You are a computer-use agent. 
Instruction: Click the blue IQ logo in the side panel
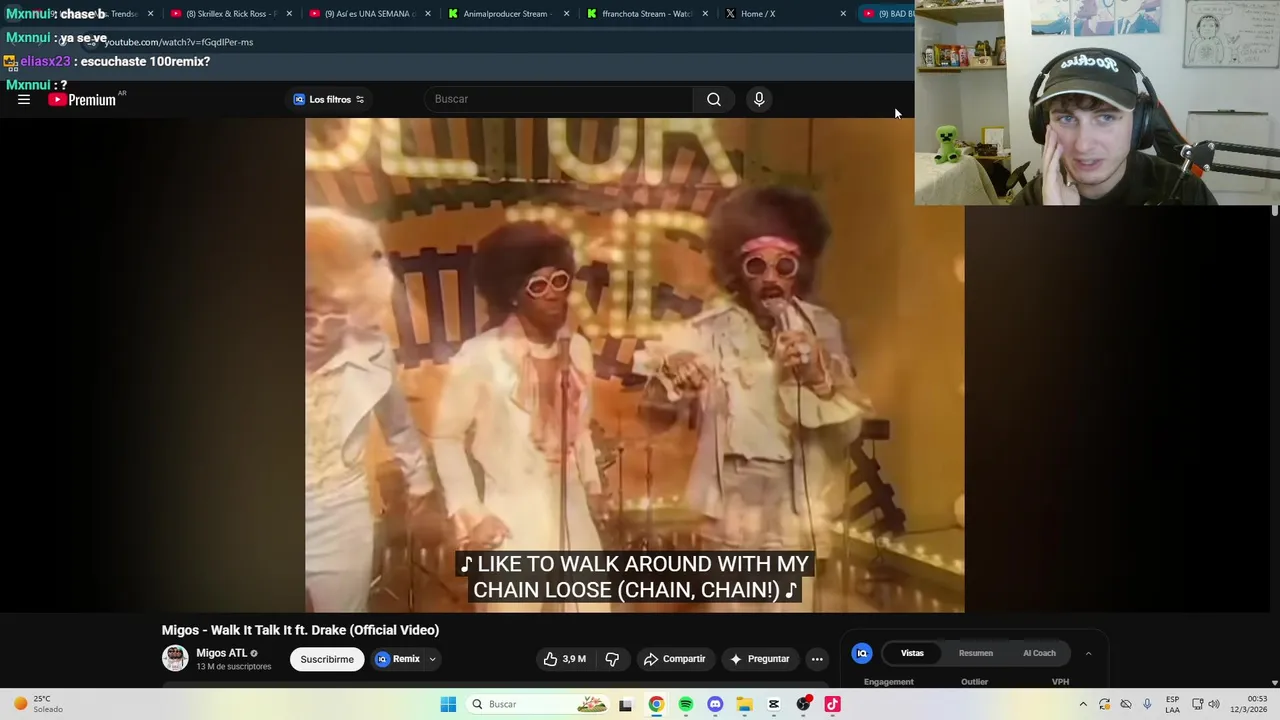pos(862,653)
